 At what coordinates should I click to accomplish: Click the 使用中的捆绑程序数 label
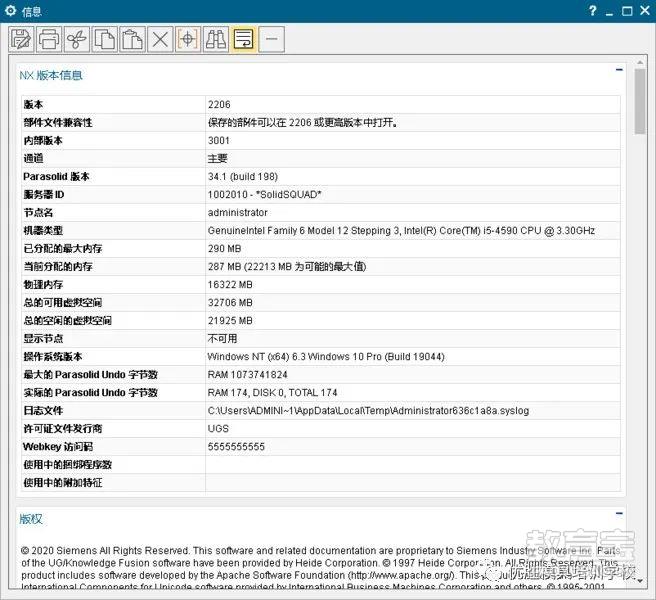(68, 464)
